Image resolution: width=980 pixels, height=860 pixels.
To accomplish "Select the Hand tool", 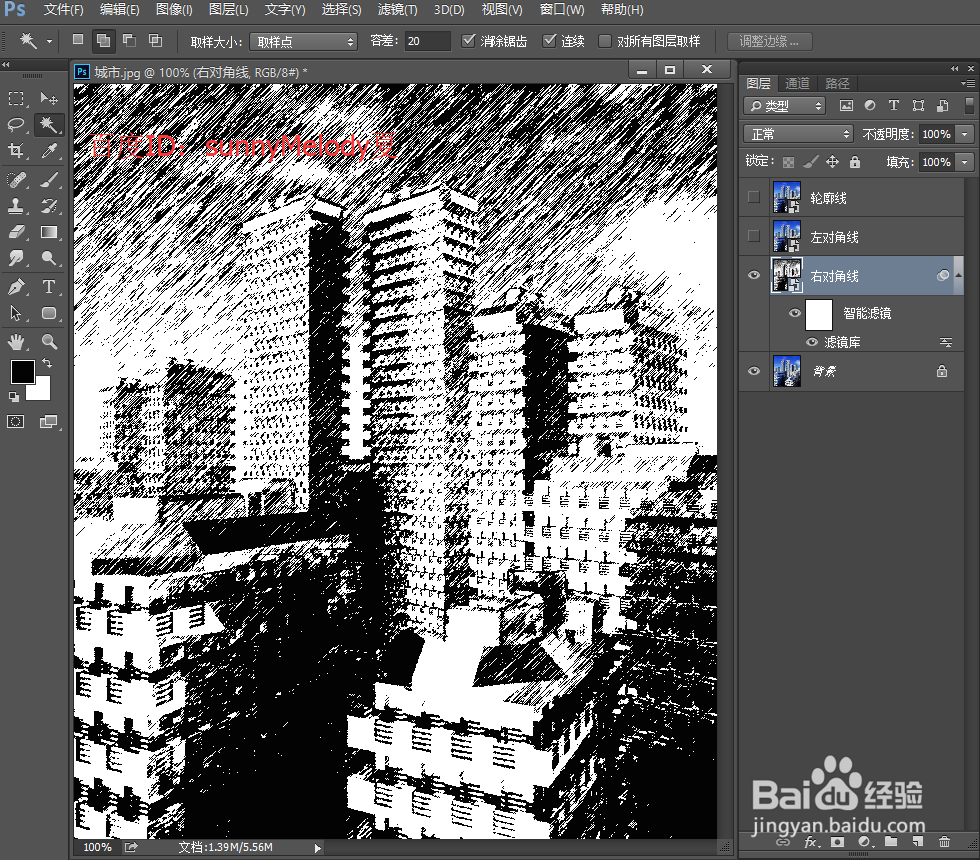I will tap(16, 341).
